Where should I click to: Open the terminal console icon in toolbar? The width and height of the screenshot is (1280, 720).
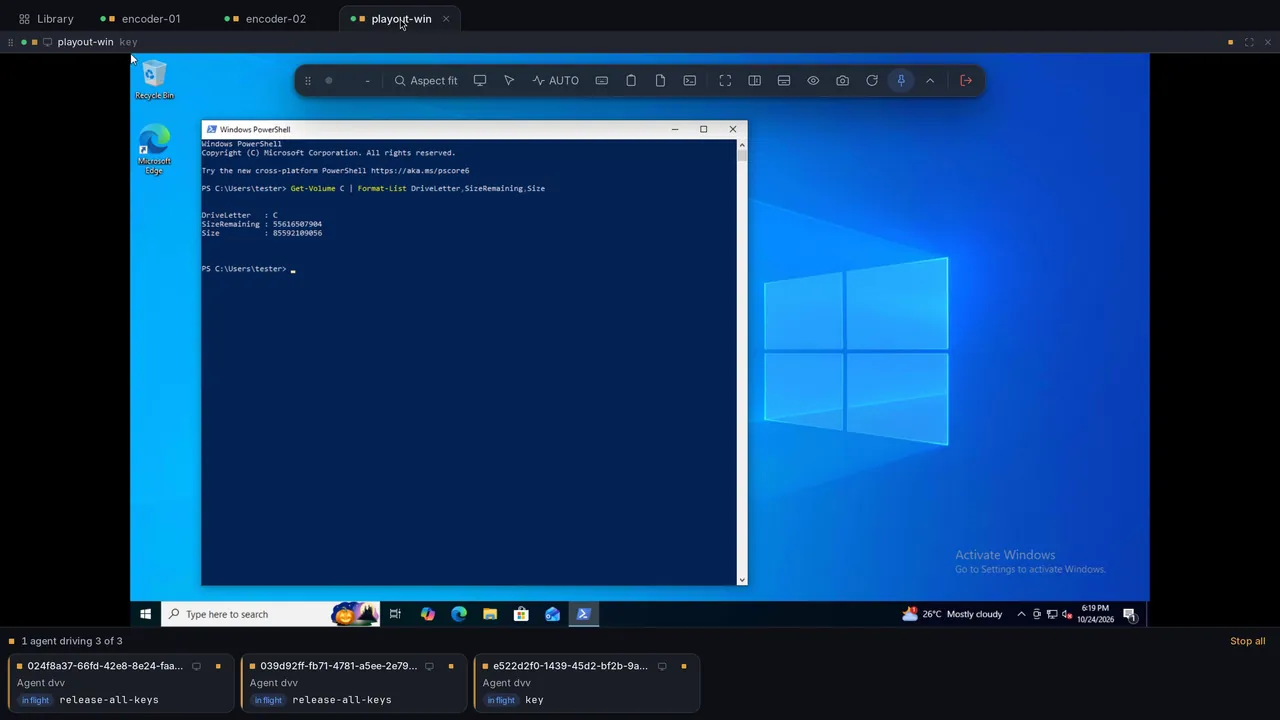coord(690,81)
